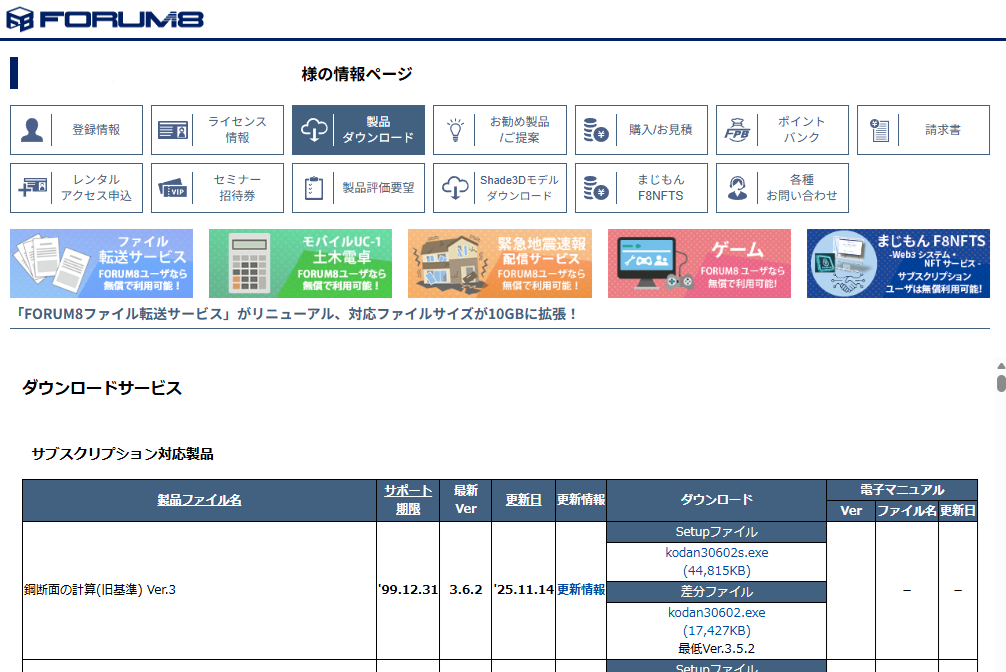Click the ファイル転送サービス banner
The height and width of the screenshot is (672, 1006).
101,263
